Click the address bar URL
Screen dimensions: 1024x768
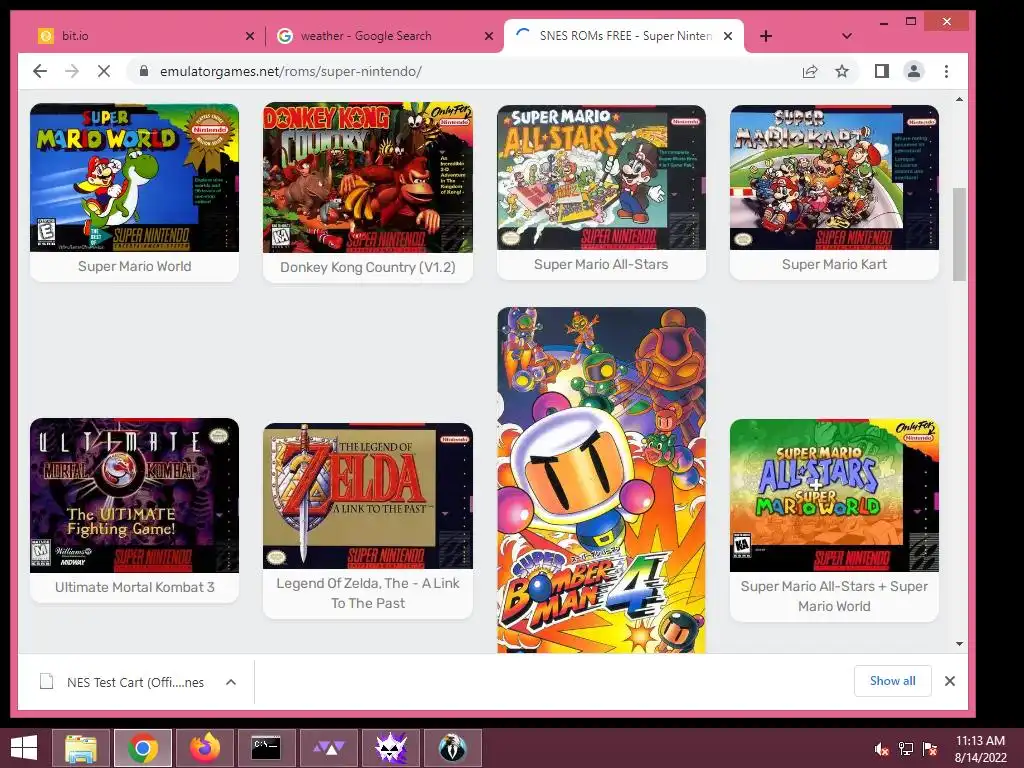[291, 71]
